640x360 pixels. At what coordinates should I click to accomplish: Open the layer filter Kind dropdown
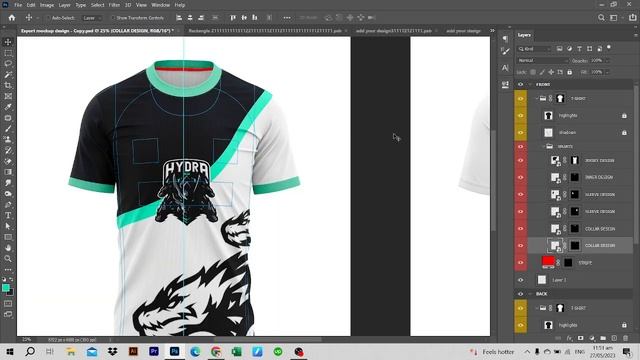click(x=534, y=49)
